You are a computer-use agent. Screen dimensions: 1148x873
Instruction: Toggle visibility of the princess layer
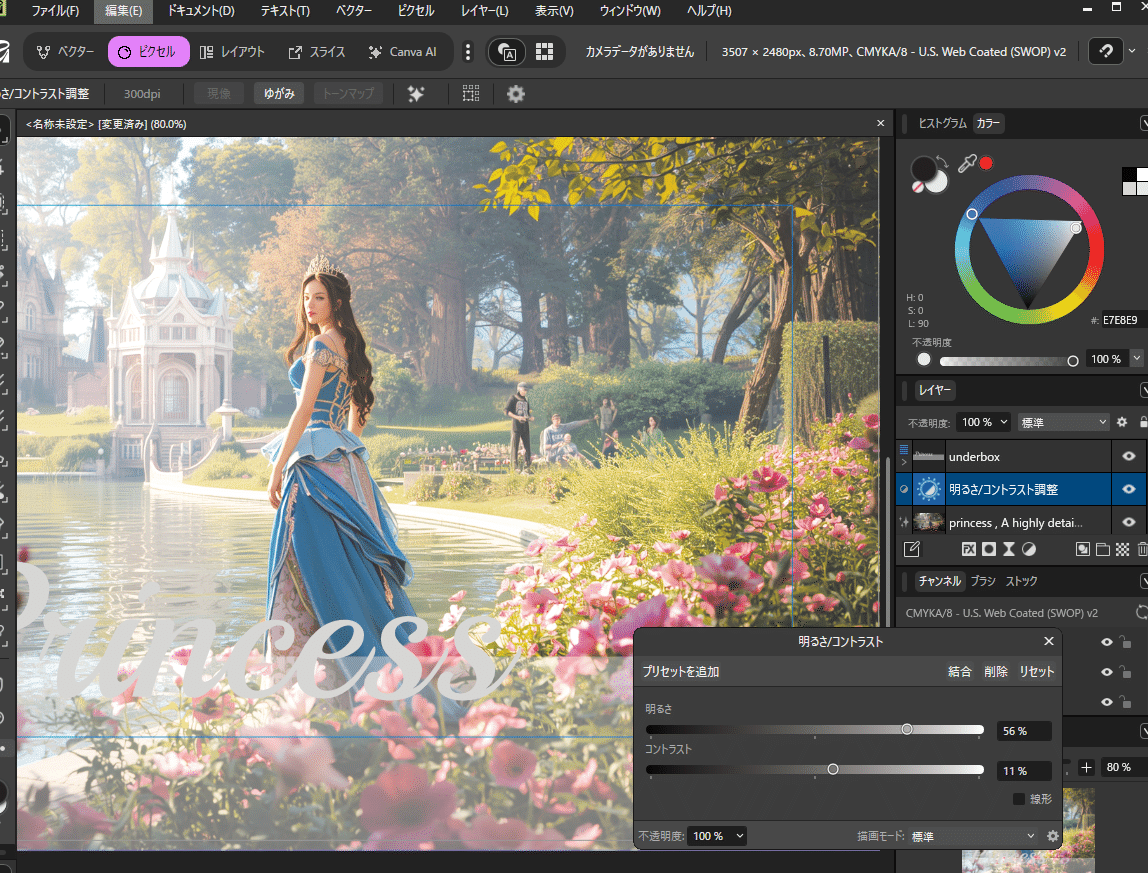click(x=1129, y=522)
